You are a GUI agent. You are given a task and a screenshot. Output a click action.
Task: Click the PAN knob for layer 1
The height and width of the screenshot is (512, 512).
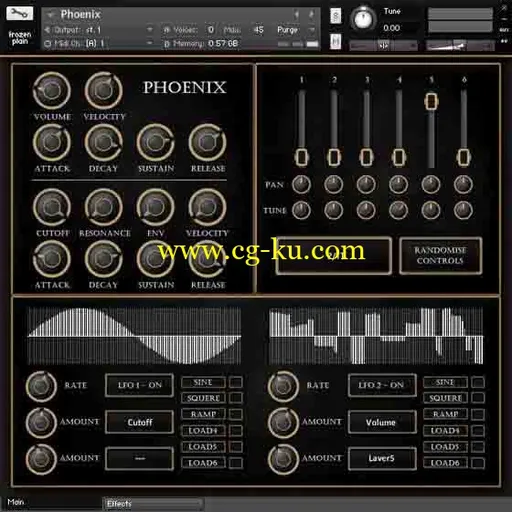tap(301, 184)
